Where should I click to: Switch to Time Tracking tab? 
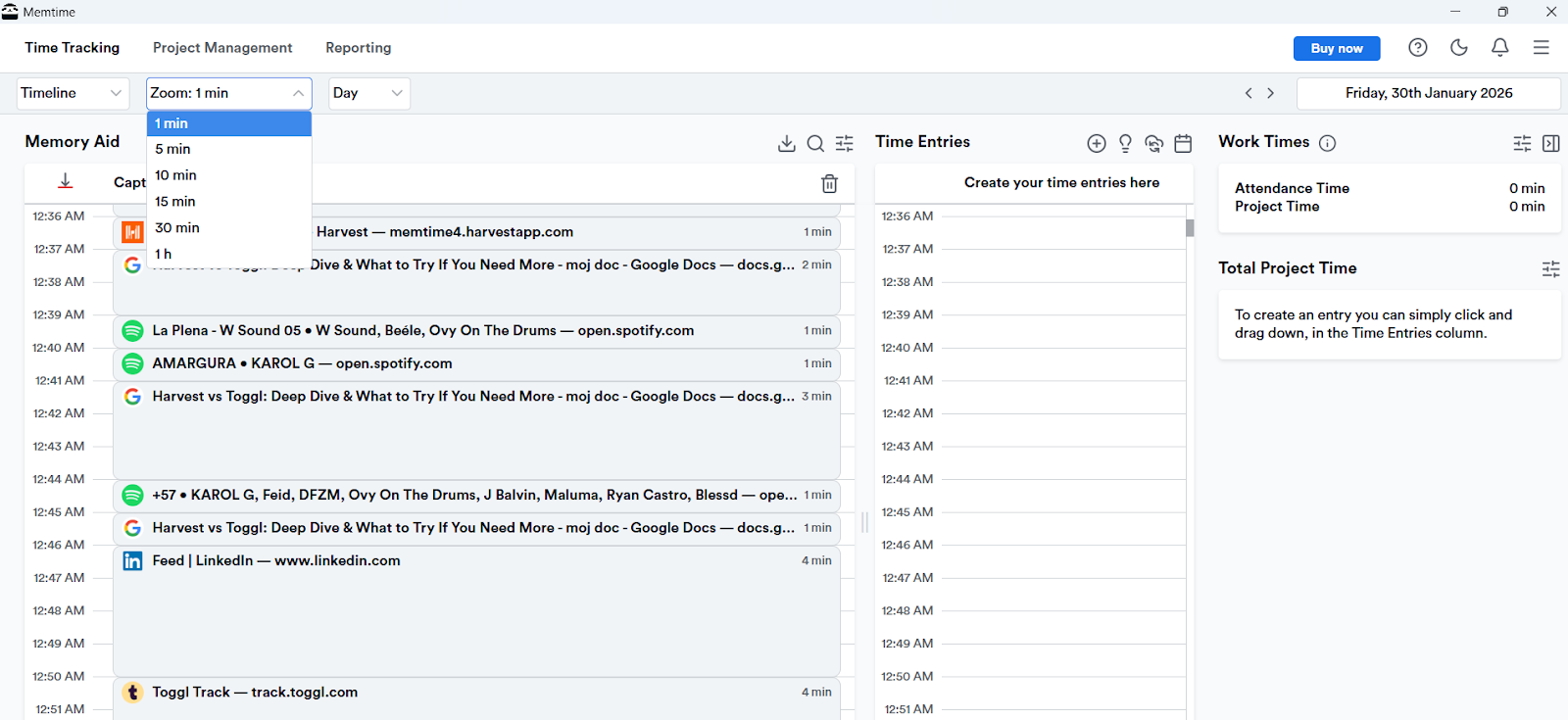tap(73, 47)
